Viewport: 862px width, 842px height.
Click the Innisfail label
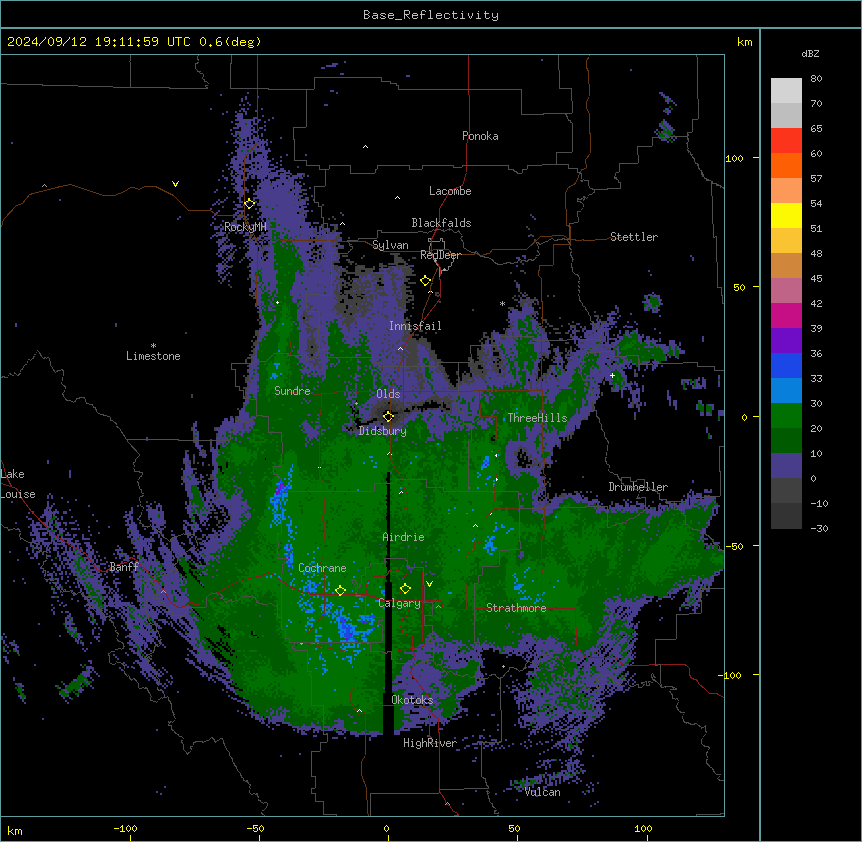pyautogui.click(x=415, y=326)
